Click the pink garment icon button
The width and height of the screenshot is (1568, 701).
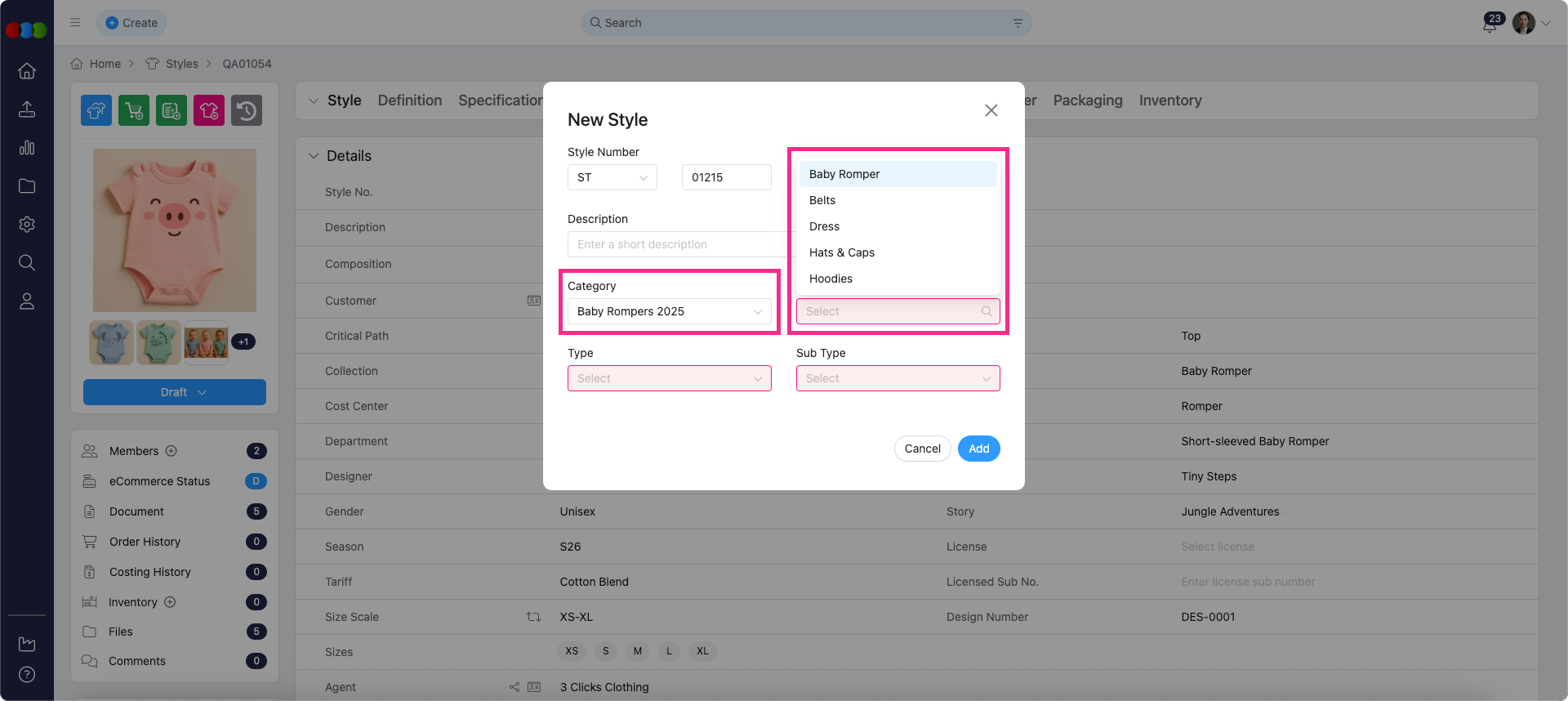click(x=209, y=110)
